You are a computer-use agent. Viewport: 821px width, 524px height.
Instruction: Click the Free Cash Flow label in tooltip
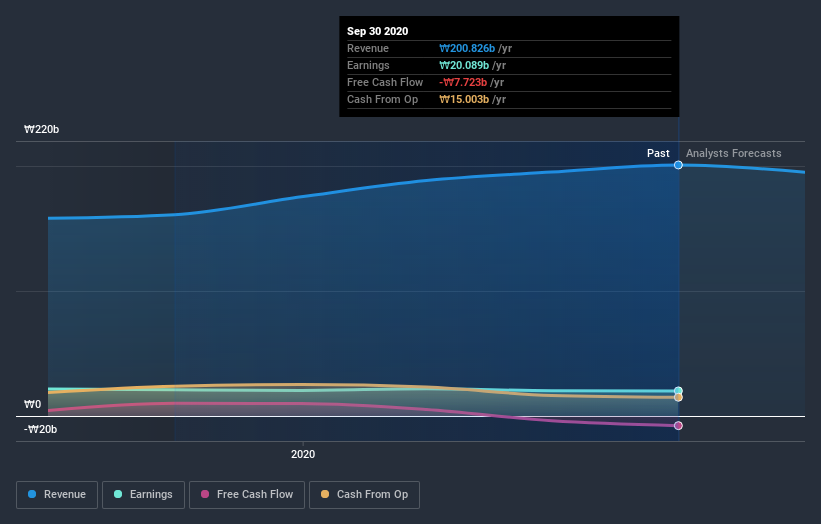(x=385, y=82)
